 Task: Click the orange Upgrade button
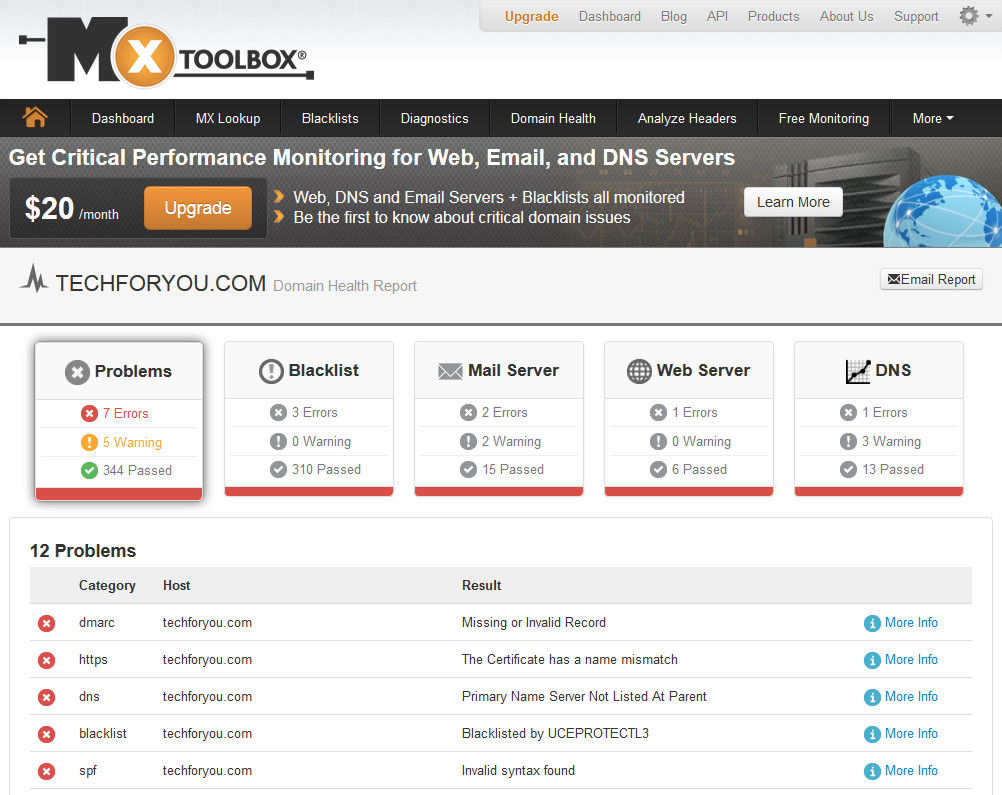197,208
